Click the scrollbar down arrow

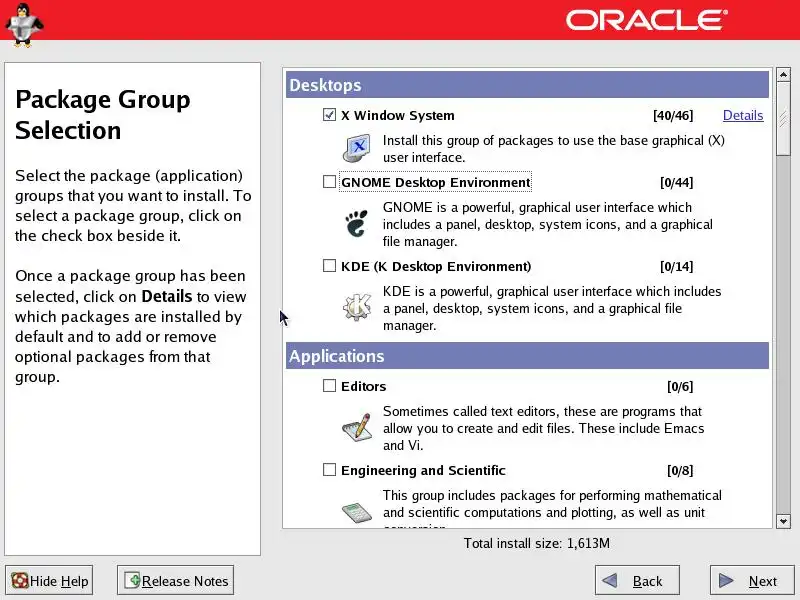pyautogui.click(x=783, y=521)
